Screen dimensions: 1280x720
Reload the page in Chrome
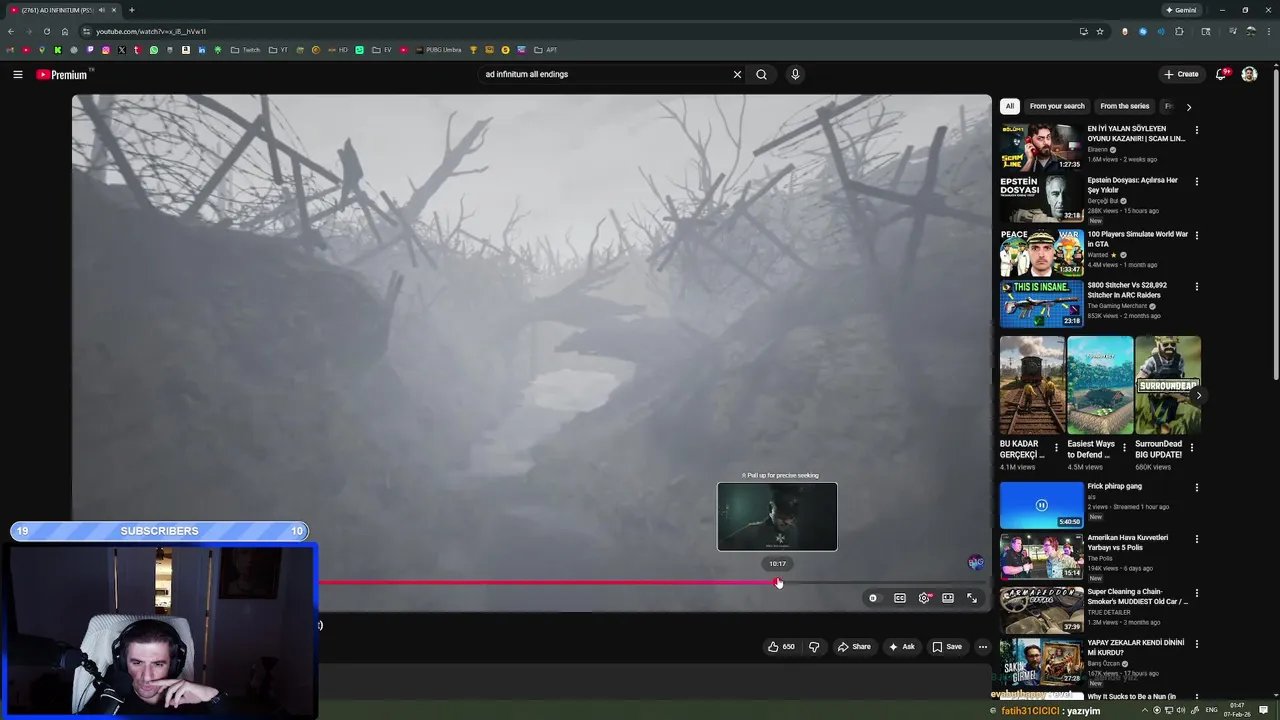(x=46, y=31)
